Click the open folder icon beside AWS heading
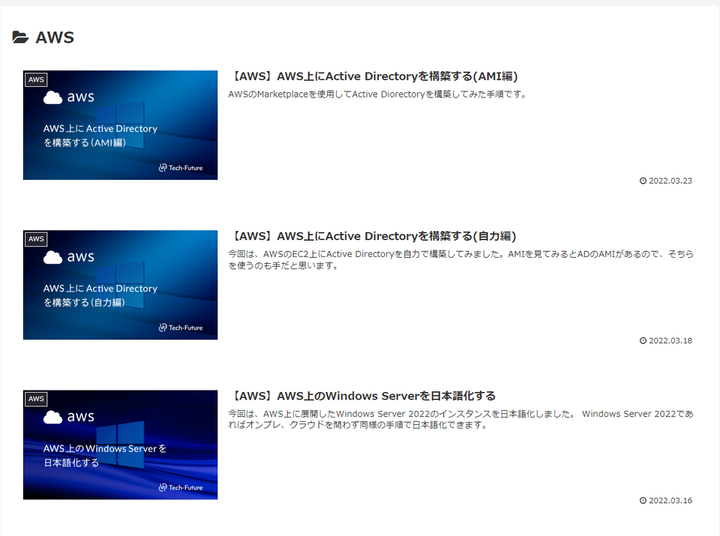 point(20,38)
